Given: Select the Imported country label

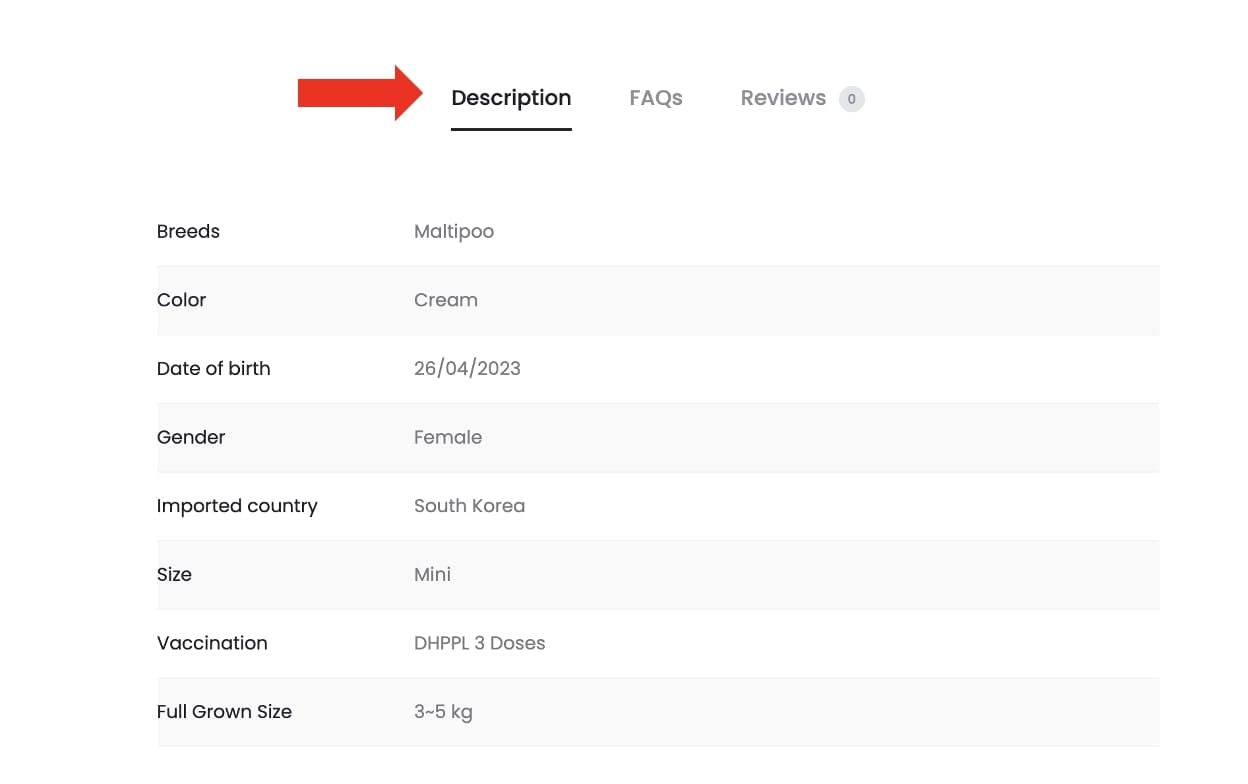Looking at the screenshot, I should click(x=237, y=506).
